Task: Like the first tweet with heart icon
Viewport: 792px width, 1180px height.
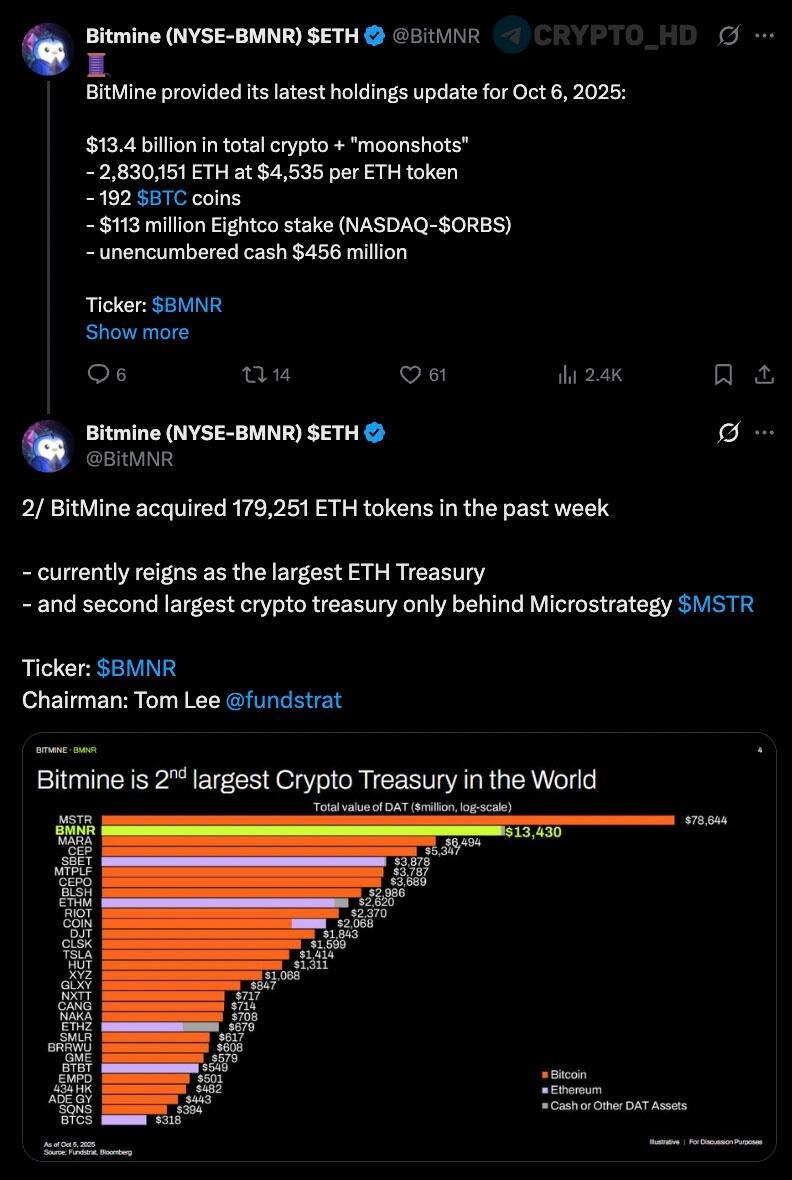Action: (410, 374)
